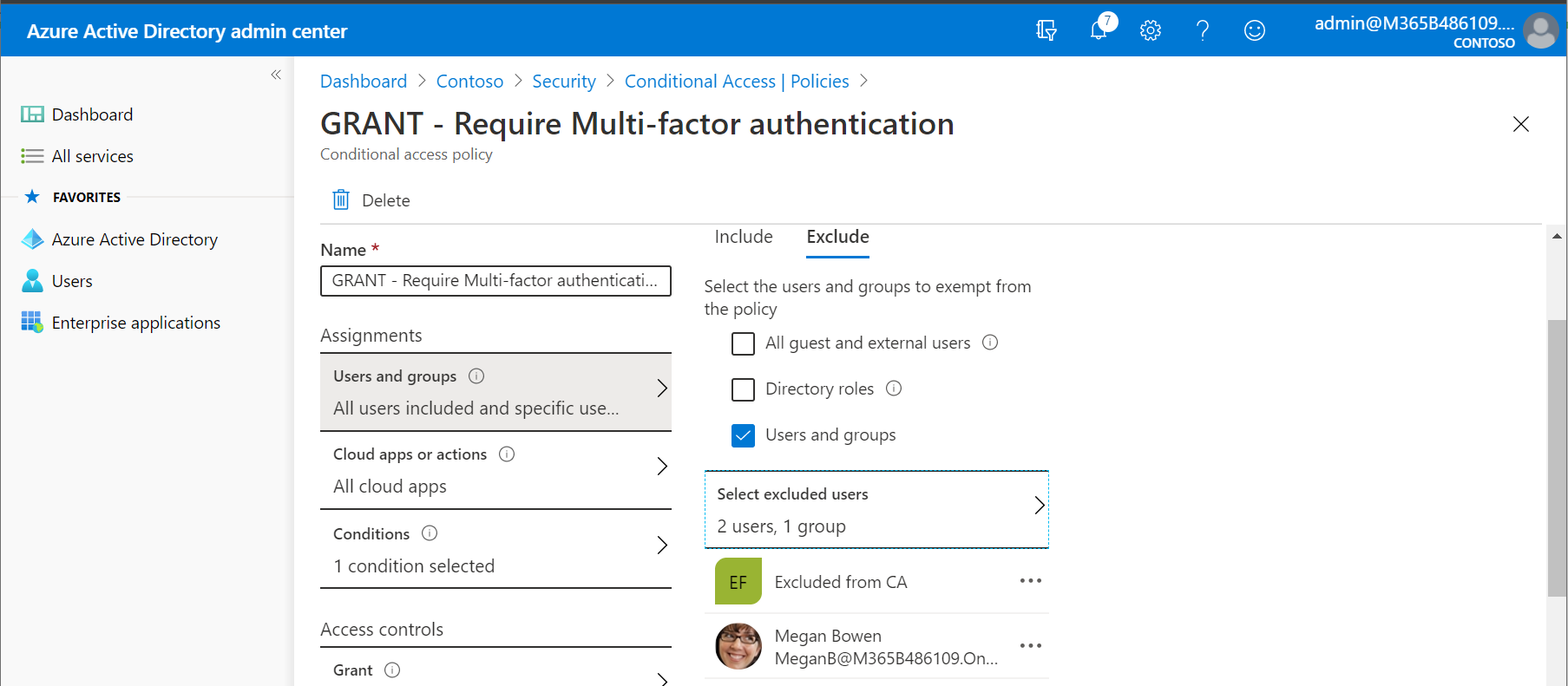Open the info icon next to Directory roles
The image size is (1568, 686).
click(894, 389)
